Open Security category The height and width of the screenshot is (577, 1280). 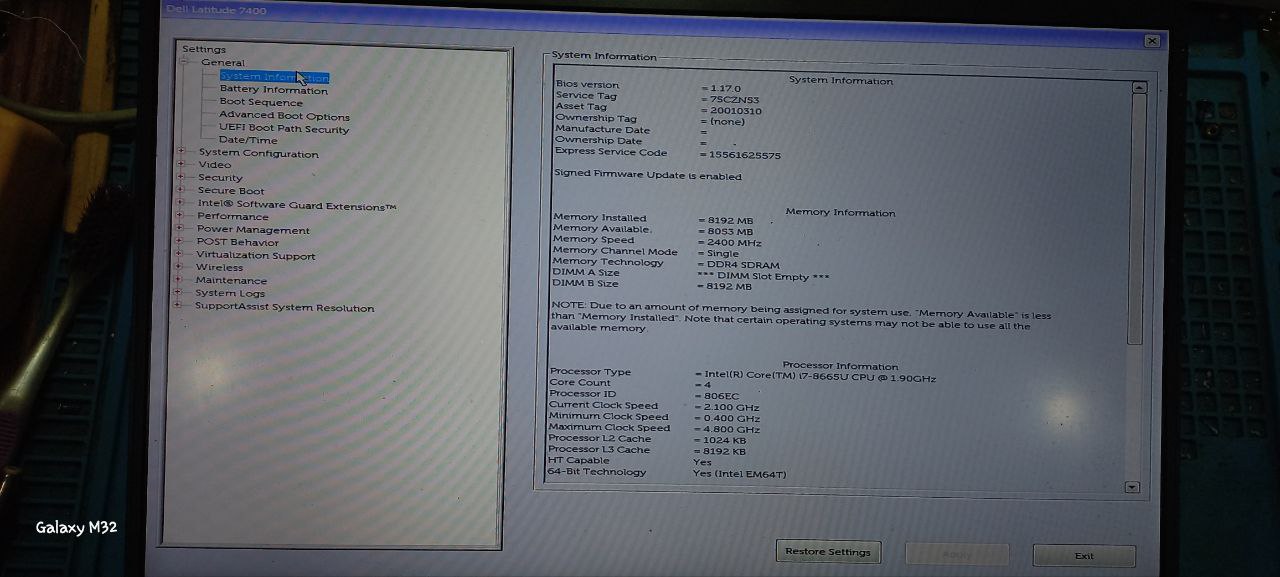(x=220, y=178)
